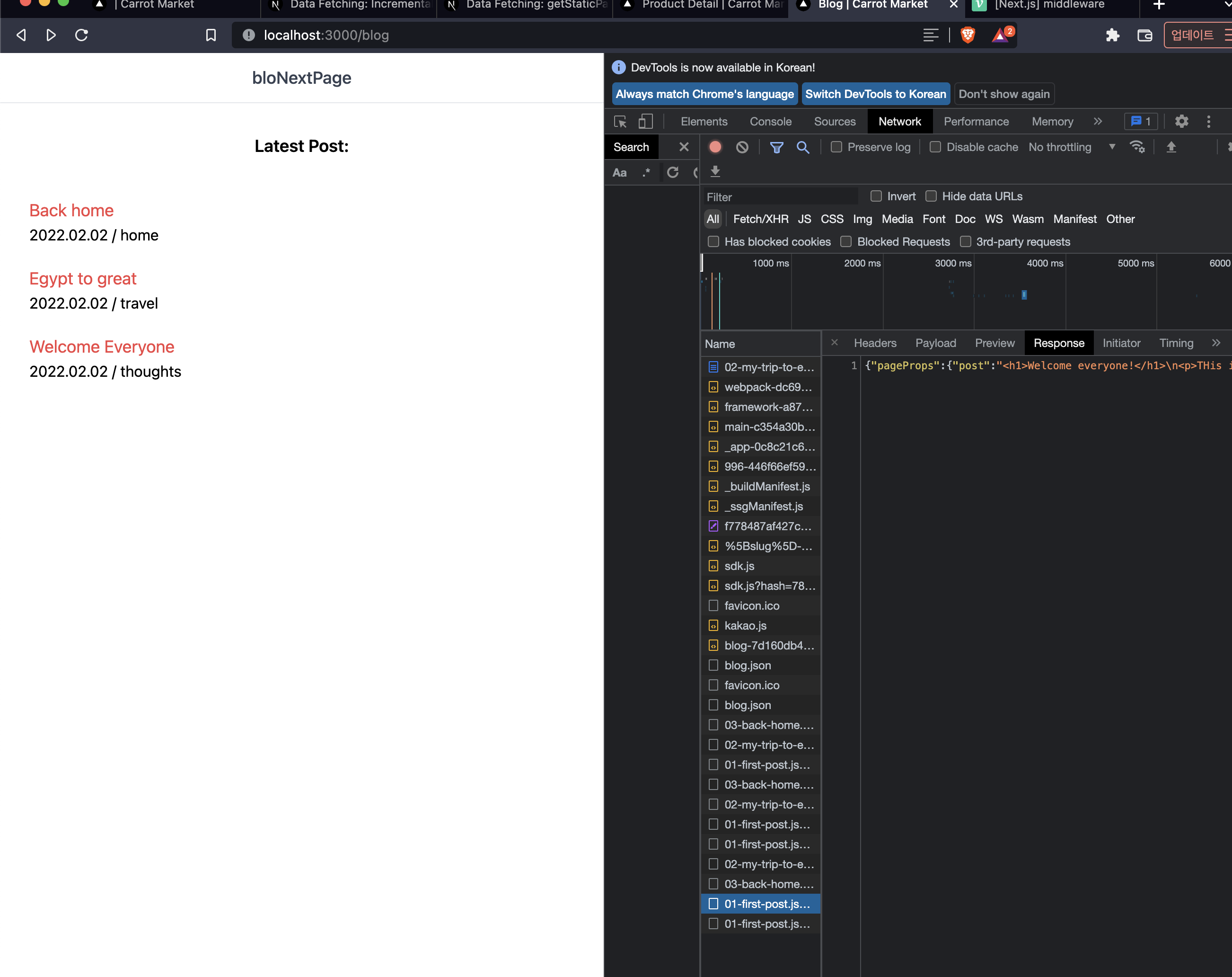Toggle the device toolbar icon
1232x977 pixels.
pos(646,121)
